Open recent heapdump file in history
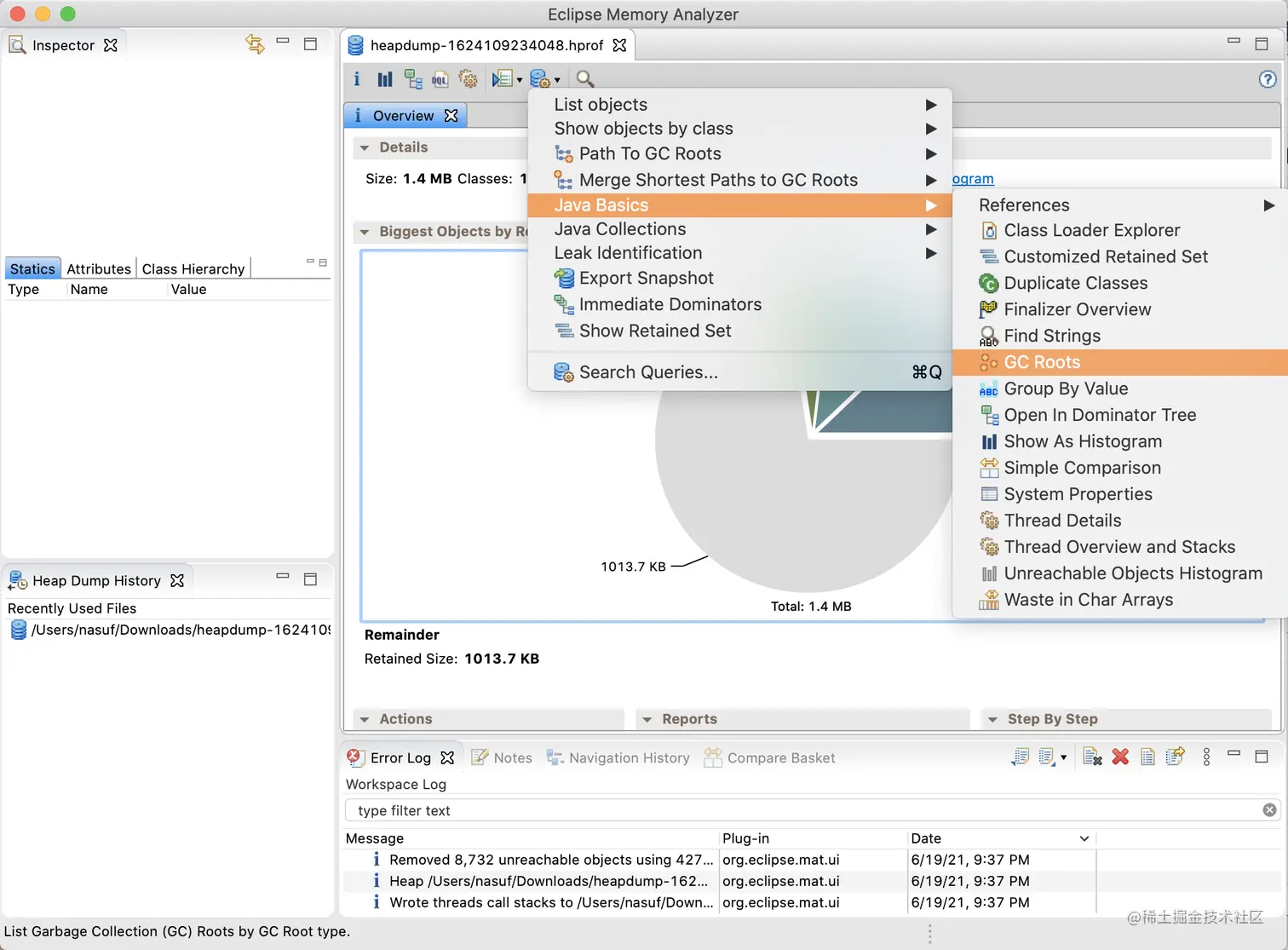1288x950 pixels. coord(169,630)
